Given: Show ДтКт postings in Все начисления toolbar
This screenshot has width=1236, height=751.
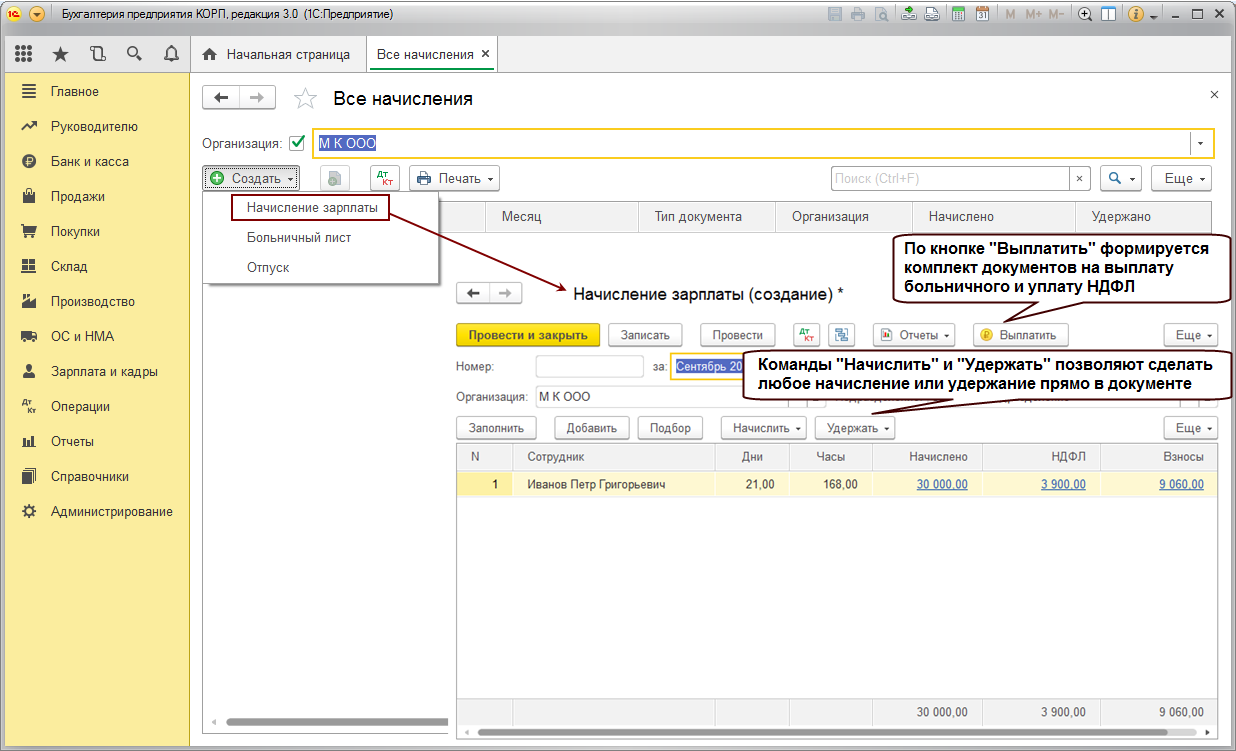Looking at the screenshot, I should [385, 178].
